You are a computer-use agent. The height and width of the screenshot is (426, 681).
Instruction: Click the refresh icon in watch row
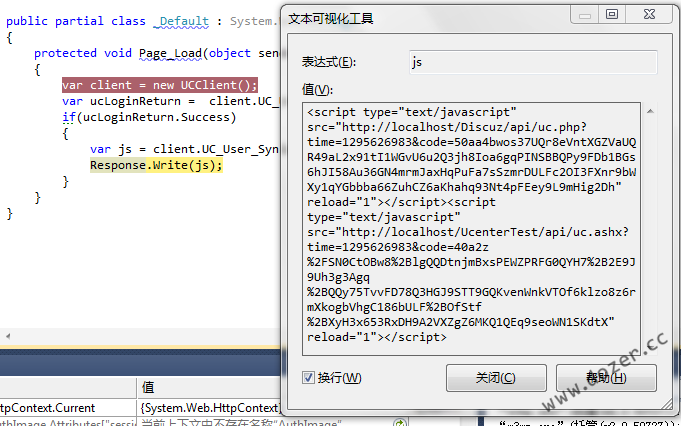click(x=400, y=423)
